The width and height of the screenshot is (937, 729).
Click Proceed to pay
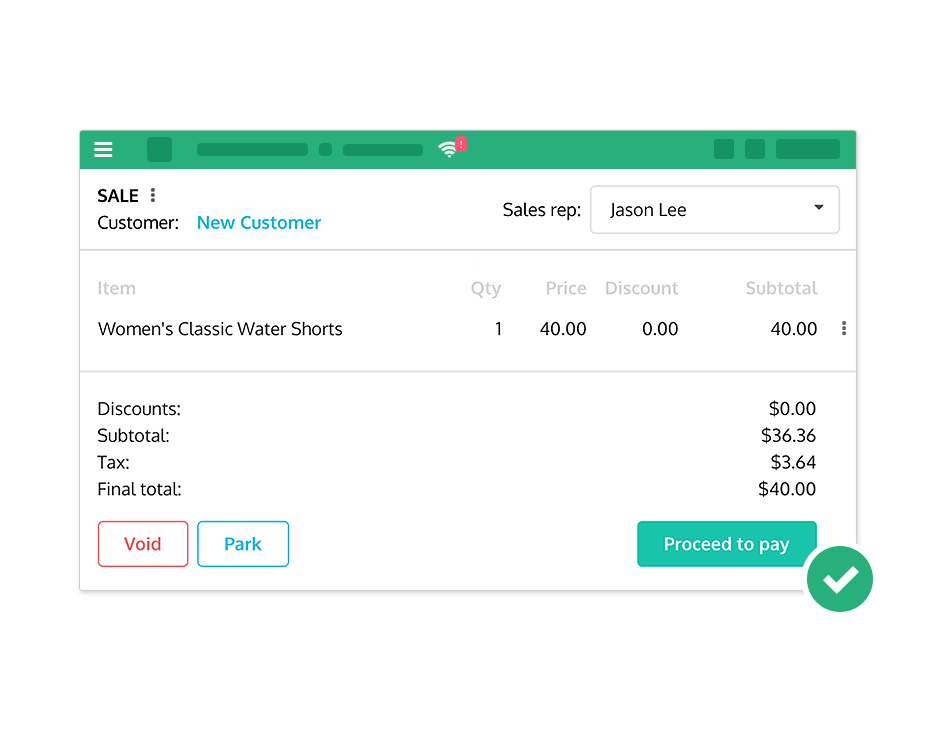pyautogui.click(x=727, y=544)
